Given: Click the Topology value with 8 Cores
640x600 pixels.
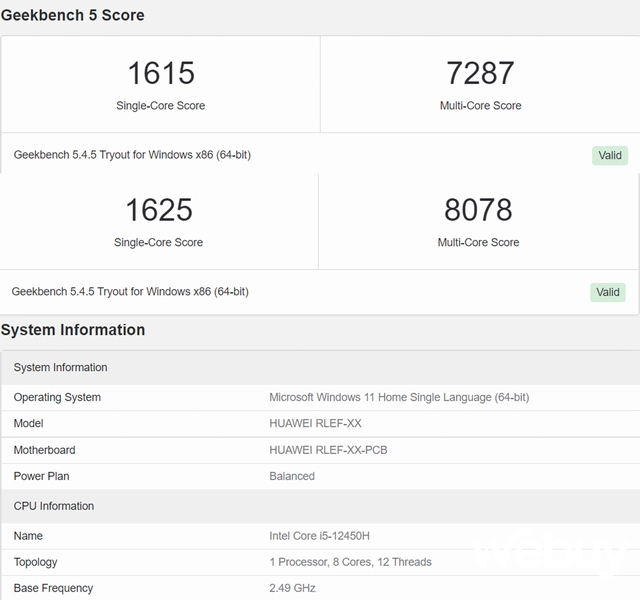Looking at the screenshot, I should pos(350,562).
